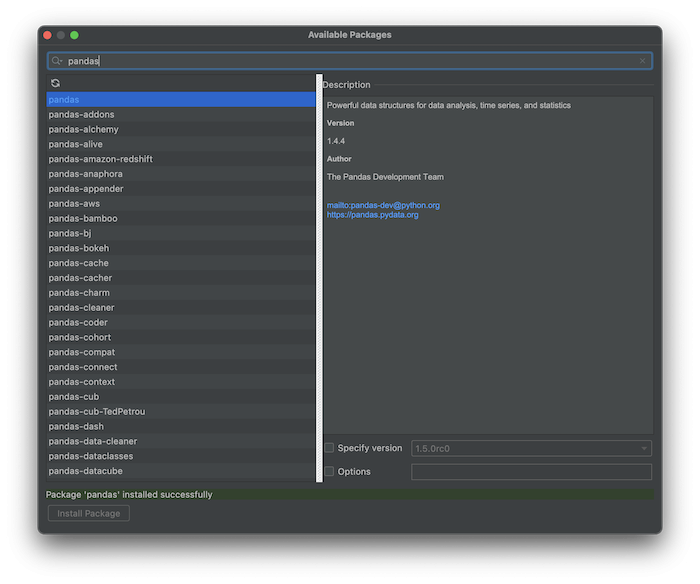Select pandas-cohort in the list

tap(181, 337)
